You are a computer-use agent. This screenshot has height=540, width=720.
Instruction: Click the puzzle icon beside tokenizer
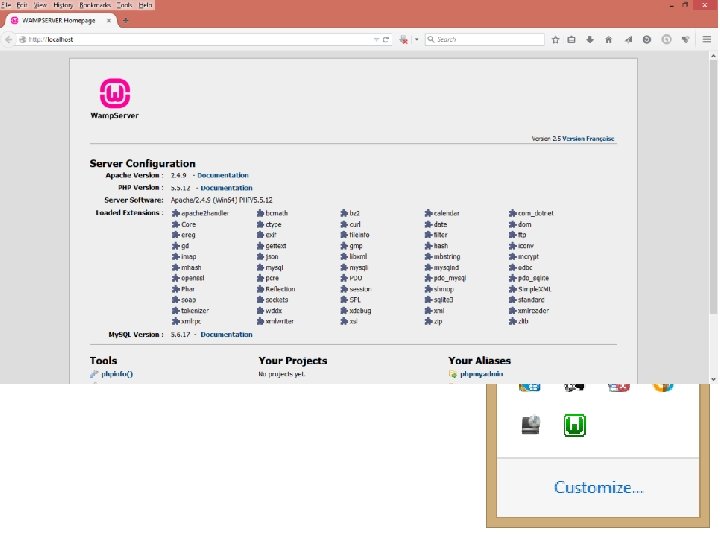click(x=175, y=311)
